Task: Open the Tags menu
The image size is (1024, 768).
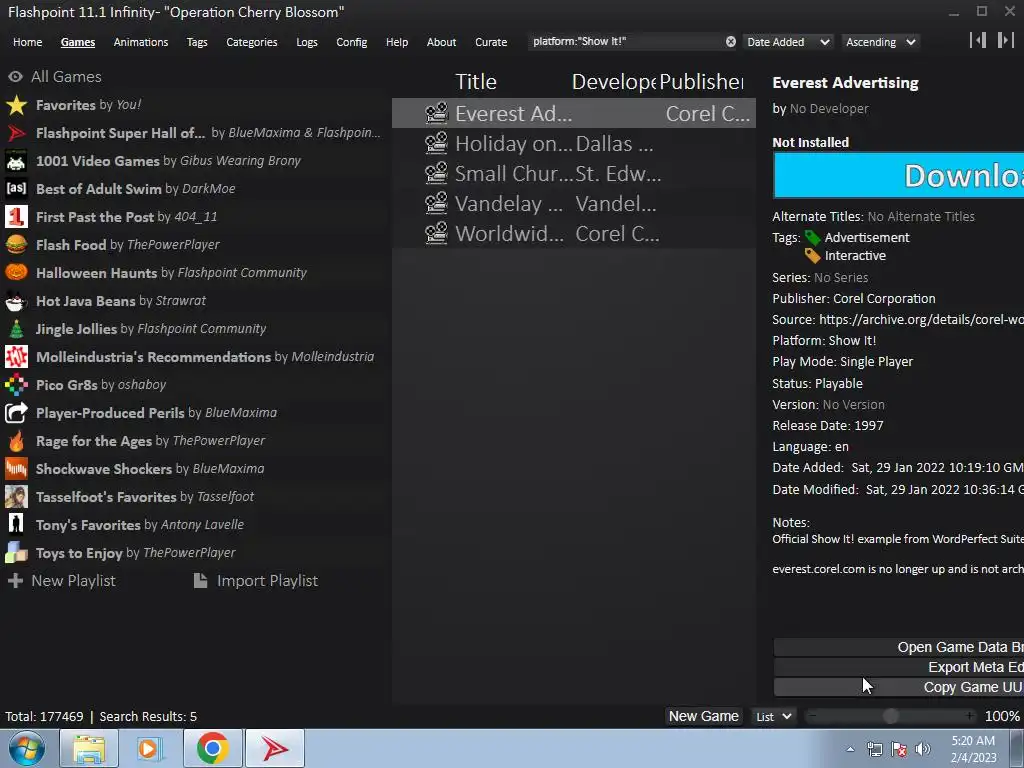Action: 197,42
